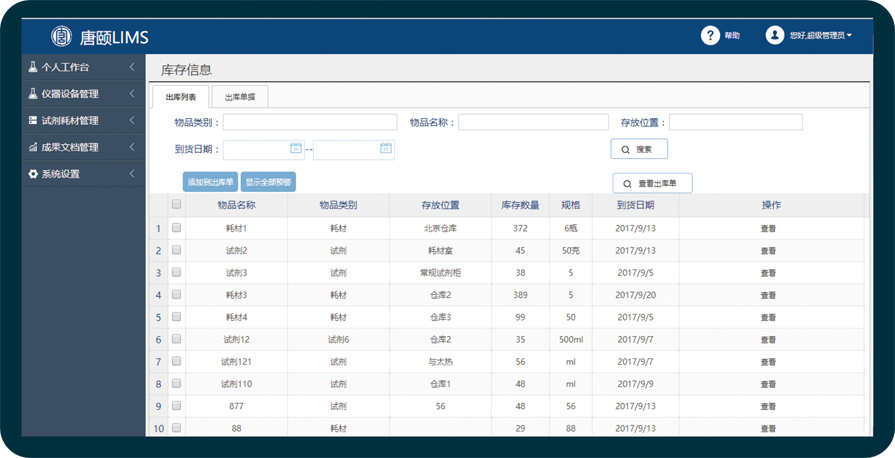Image resolution: width=895 pixels, height=458 pixels.
Task: Open 仪器设备管理 menu item
Action: (x=83, y=94)
